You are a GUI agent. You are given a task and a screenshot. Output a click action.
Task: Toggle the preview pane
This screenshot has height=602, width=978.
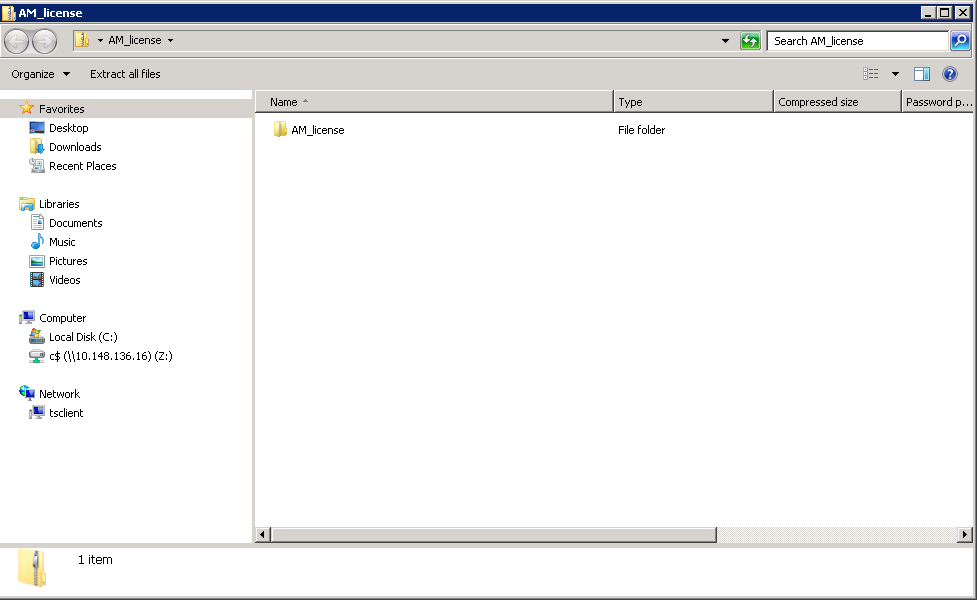[921, 73]
